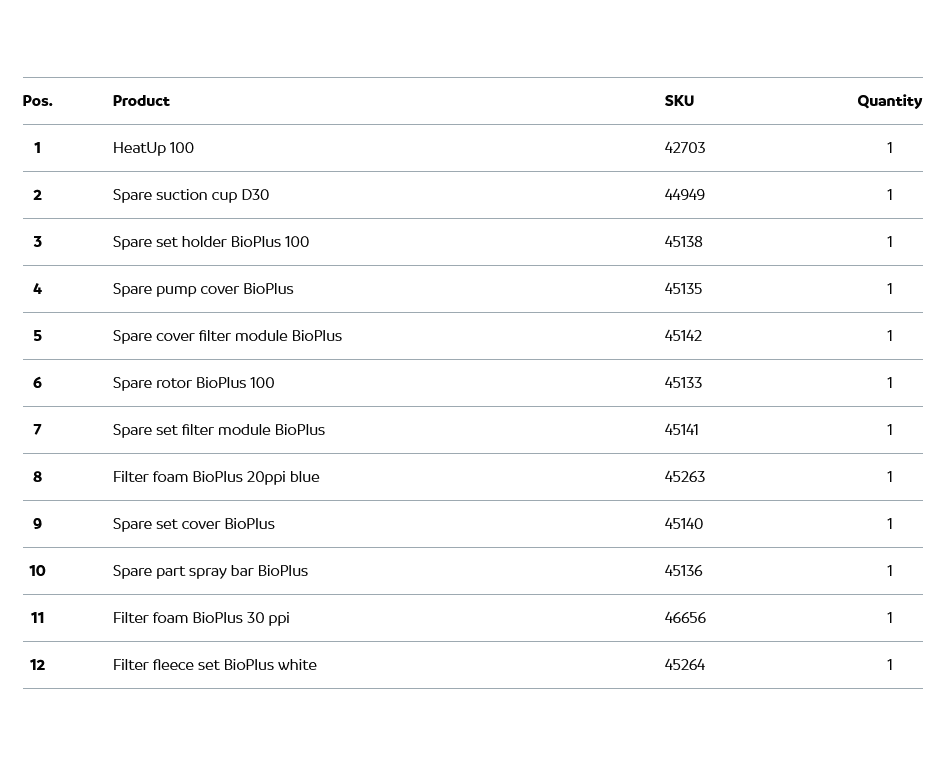Click Spare pump cover BioPlus entry

[x=203, y=289]
